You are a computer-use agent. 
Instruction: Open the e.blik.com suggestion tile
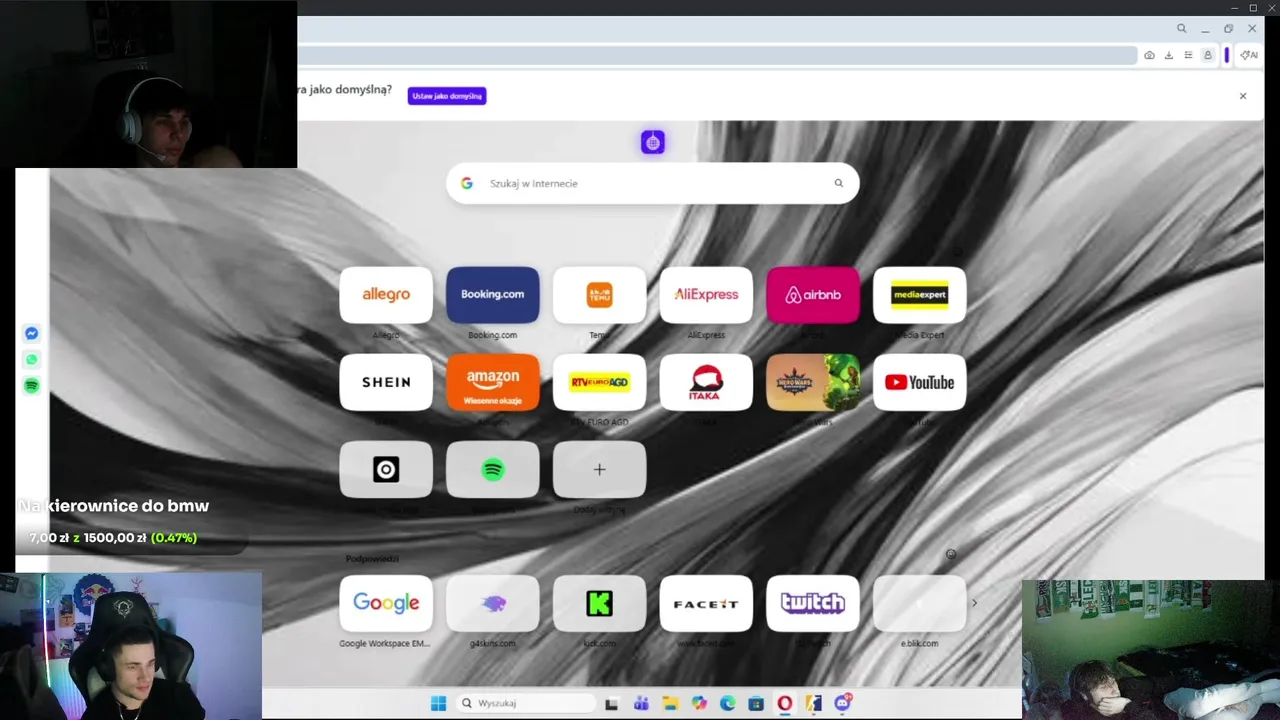coord(919,603)
